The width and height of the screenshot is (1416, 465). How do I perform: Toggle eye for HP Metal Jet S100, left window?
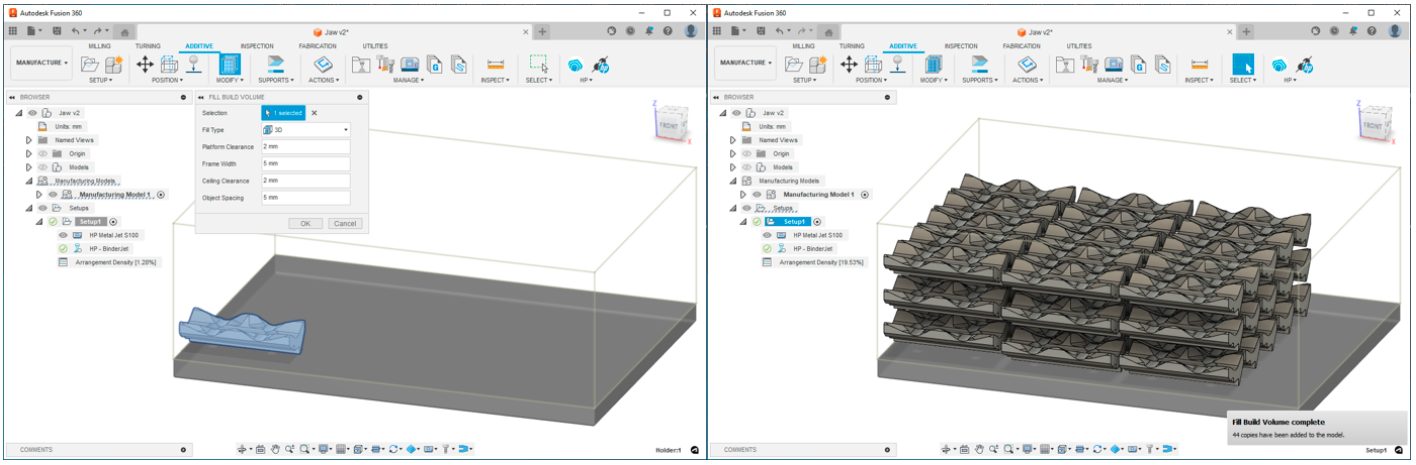pyautogui.click(x=64, y=235)
